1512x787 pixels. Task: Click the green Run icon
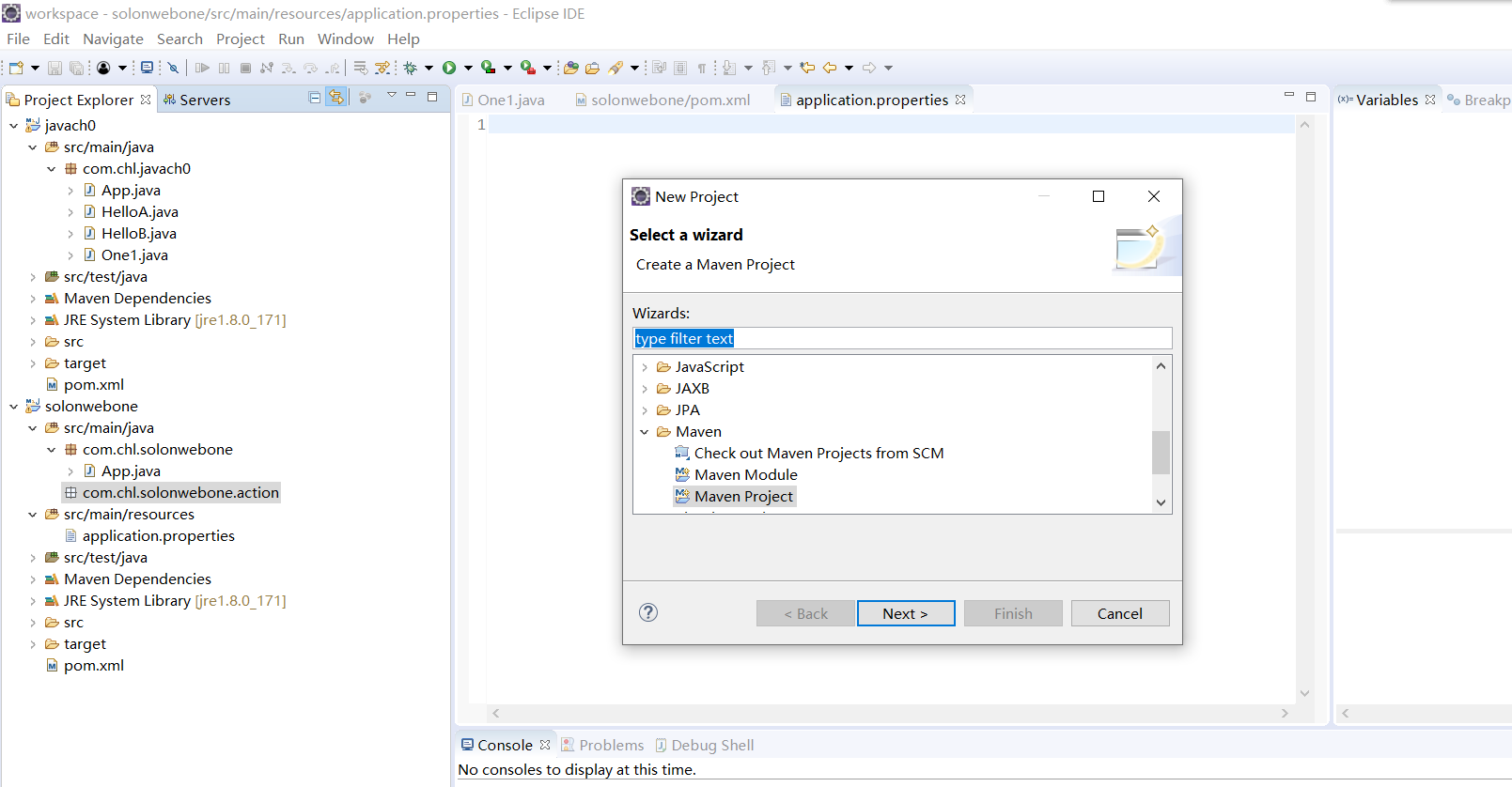449,68
